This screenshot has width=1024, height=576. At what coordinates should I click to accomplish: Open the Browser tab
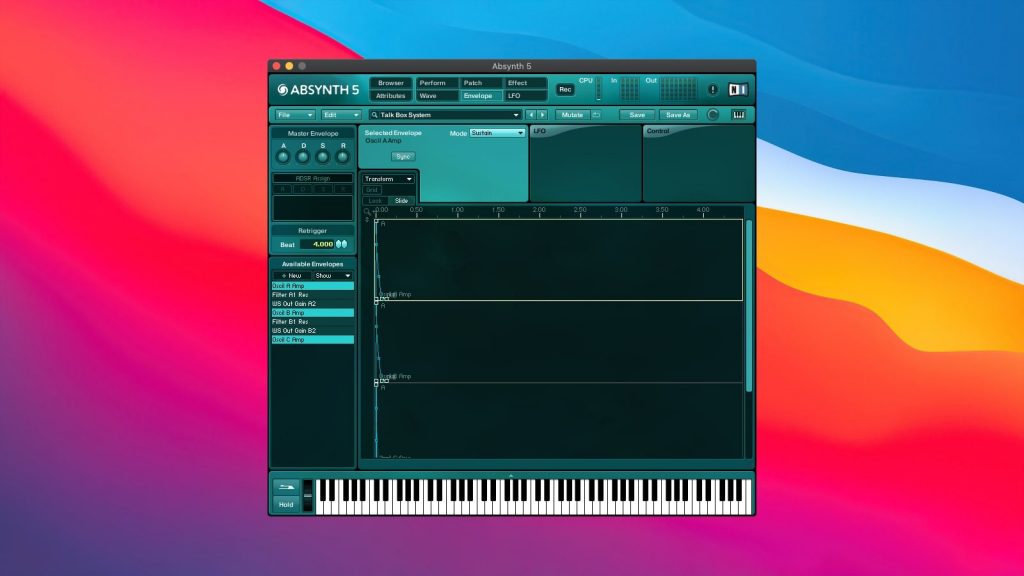pos(392,83)
